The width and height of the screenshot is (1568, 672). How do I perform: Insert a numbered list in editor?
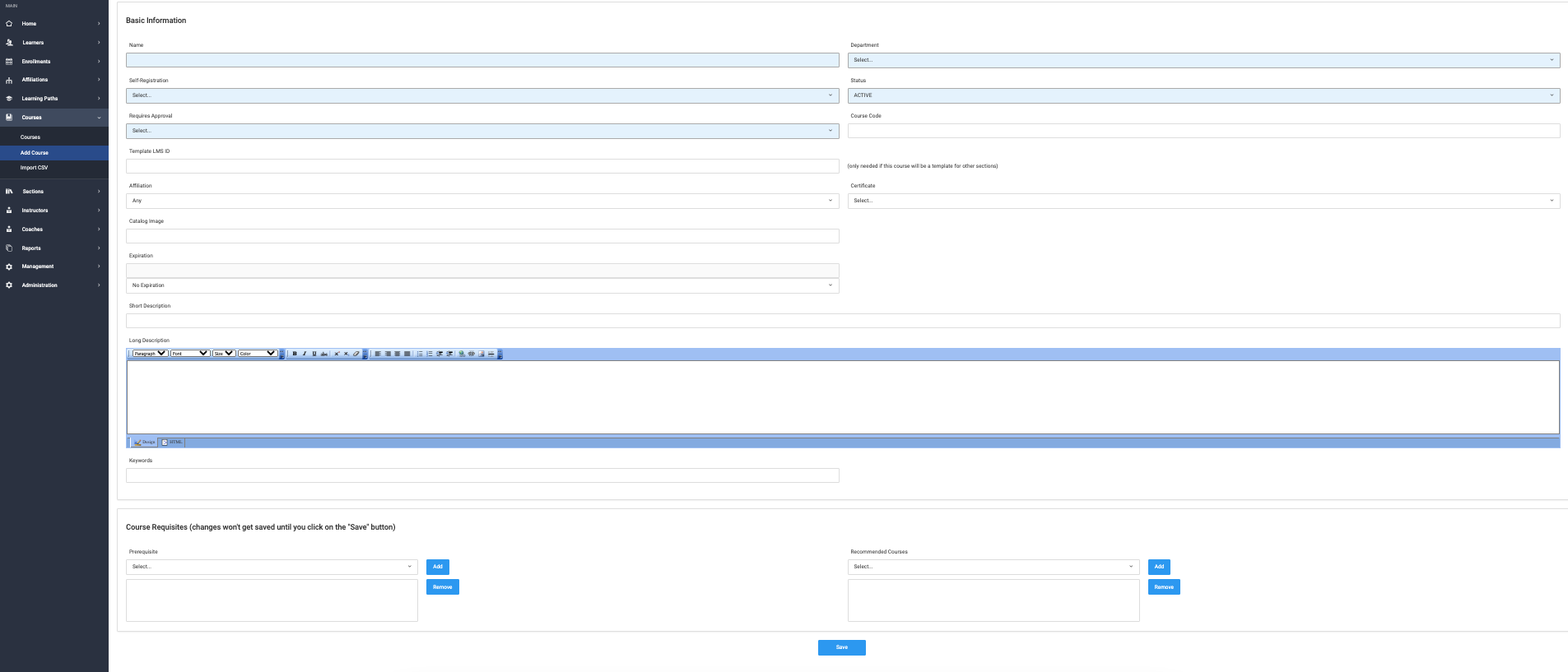[x=430, y=354]
